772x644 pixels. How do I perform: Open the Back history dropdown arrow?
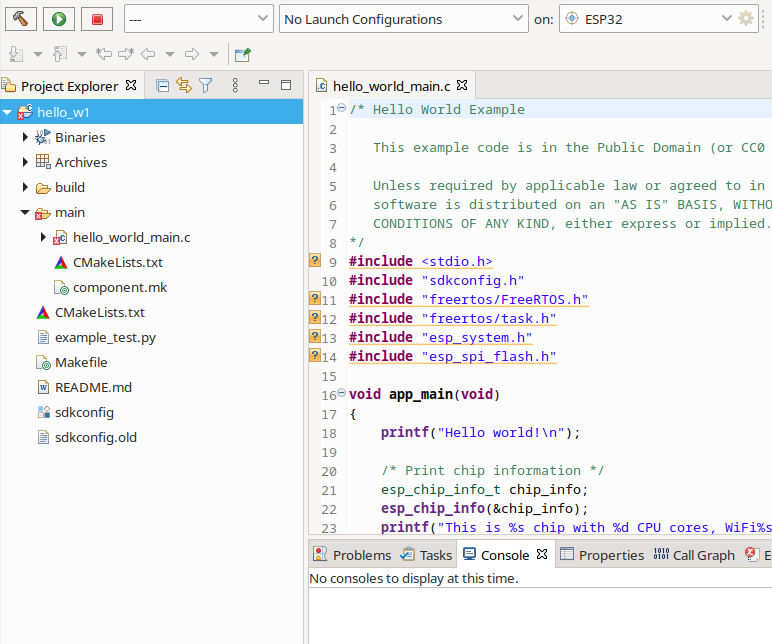pos(170,54)
